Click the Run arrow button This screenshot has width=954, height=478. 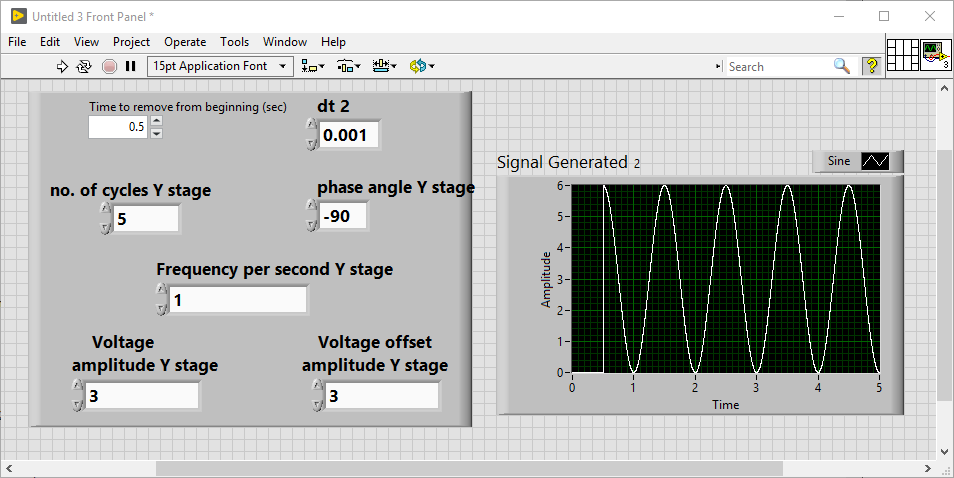[x=62, y=66]
